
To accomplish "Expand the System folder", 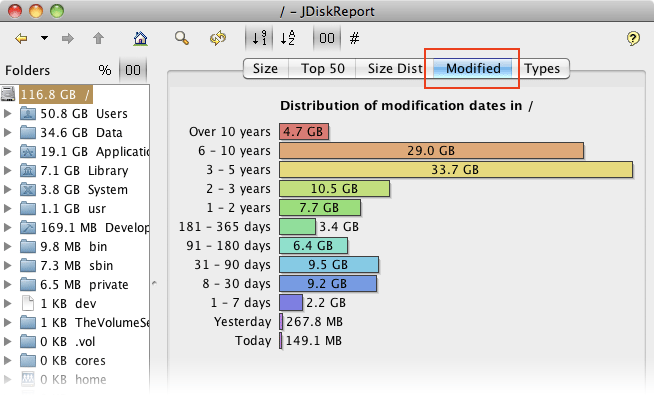I will (7, 189).
